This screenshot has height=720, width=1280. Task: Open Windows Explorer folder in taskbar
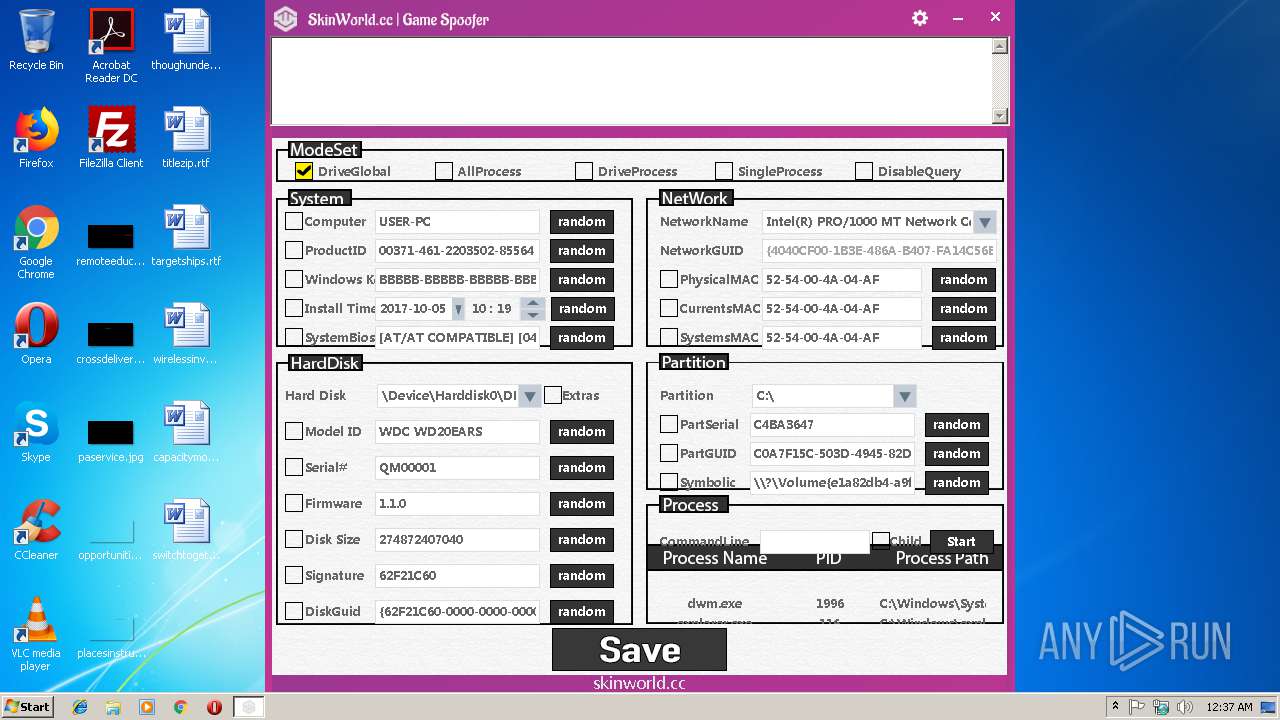(113, 707)
